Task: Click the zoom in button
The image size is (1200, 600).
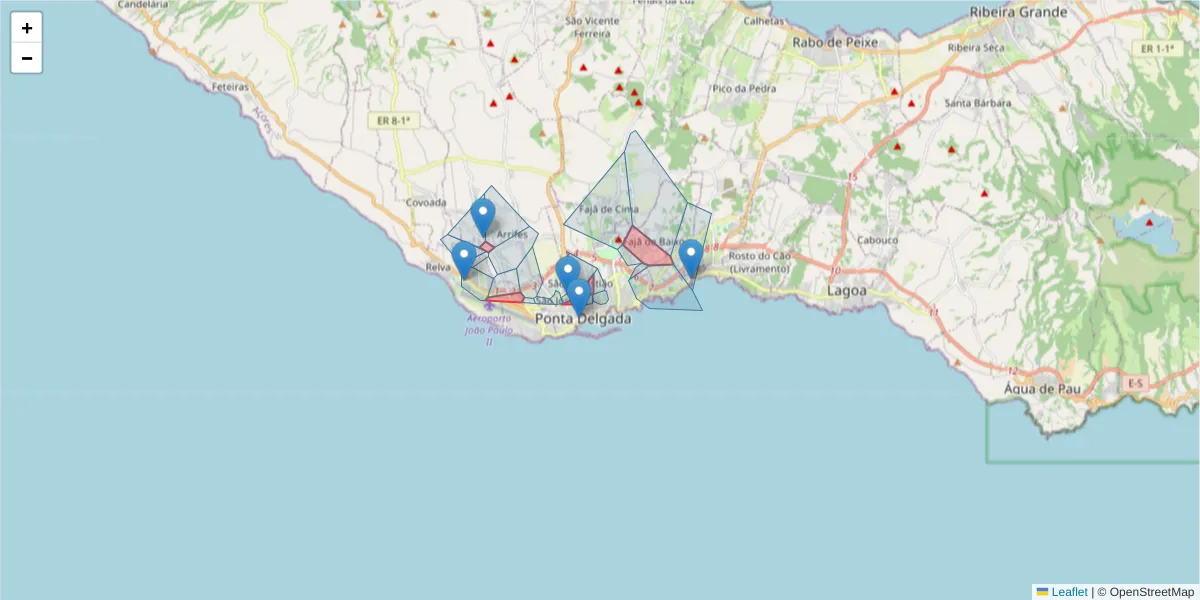Action: coord(26,27)
